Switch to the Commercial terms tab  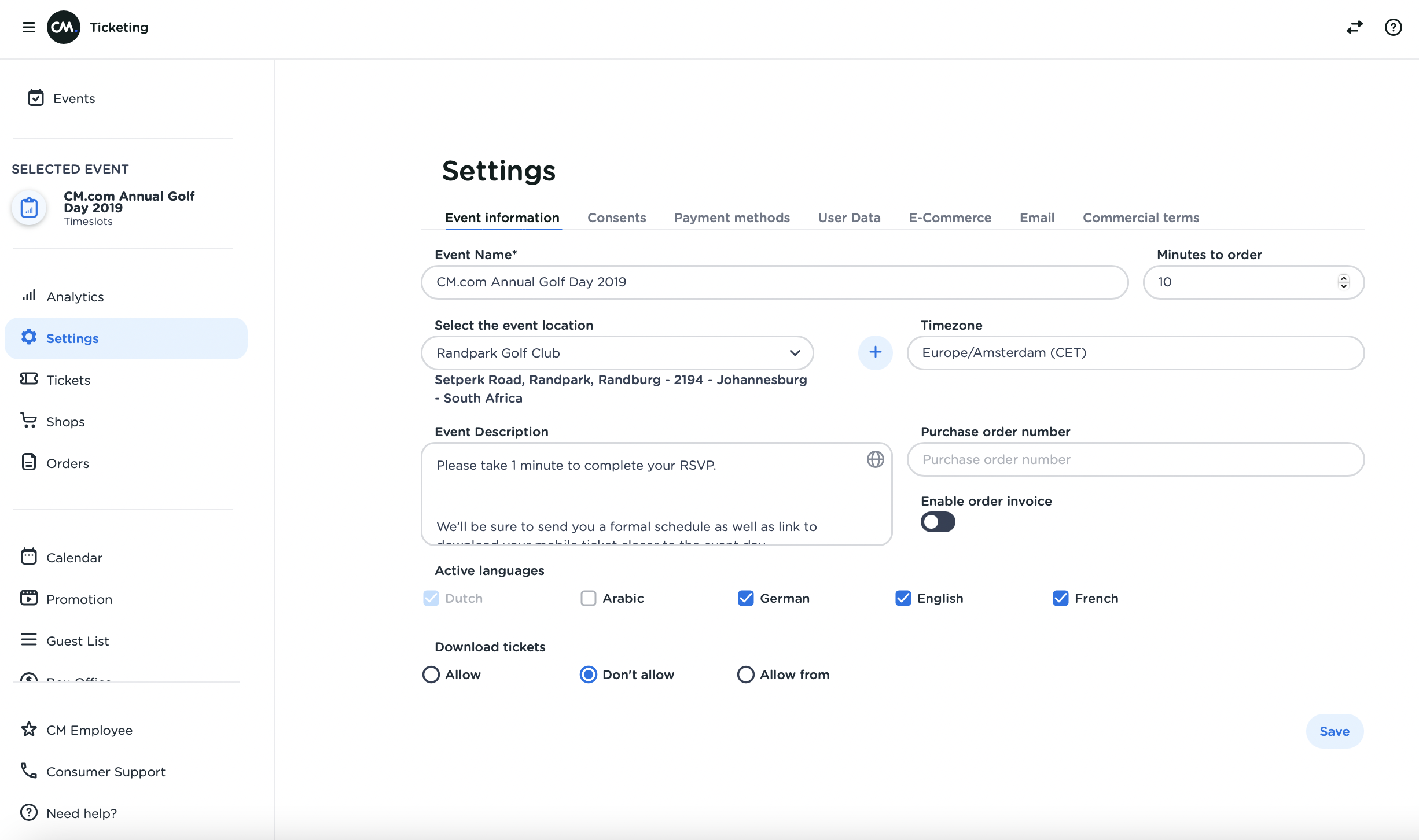pyautogui.click(x=1141, y=218)
